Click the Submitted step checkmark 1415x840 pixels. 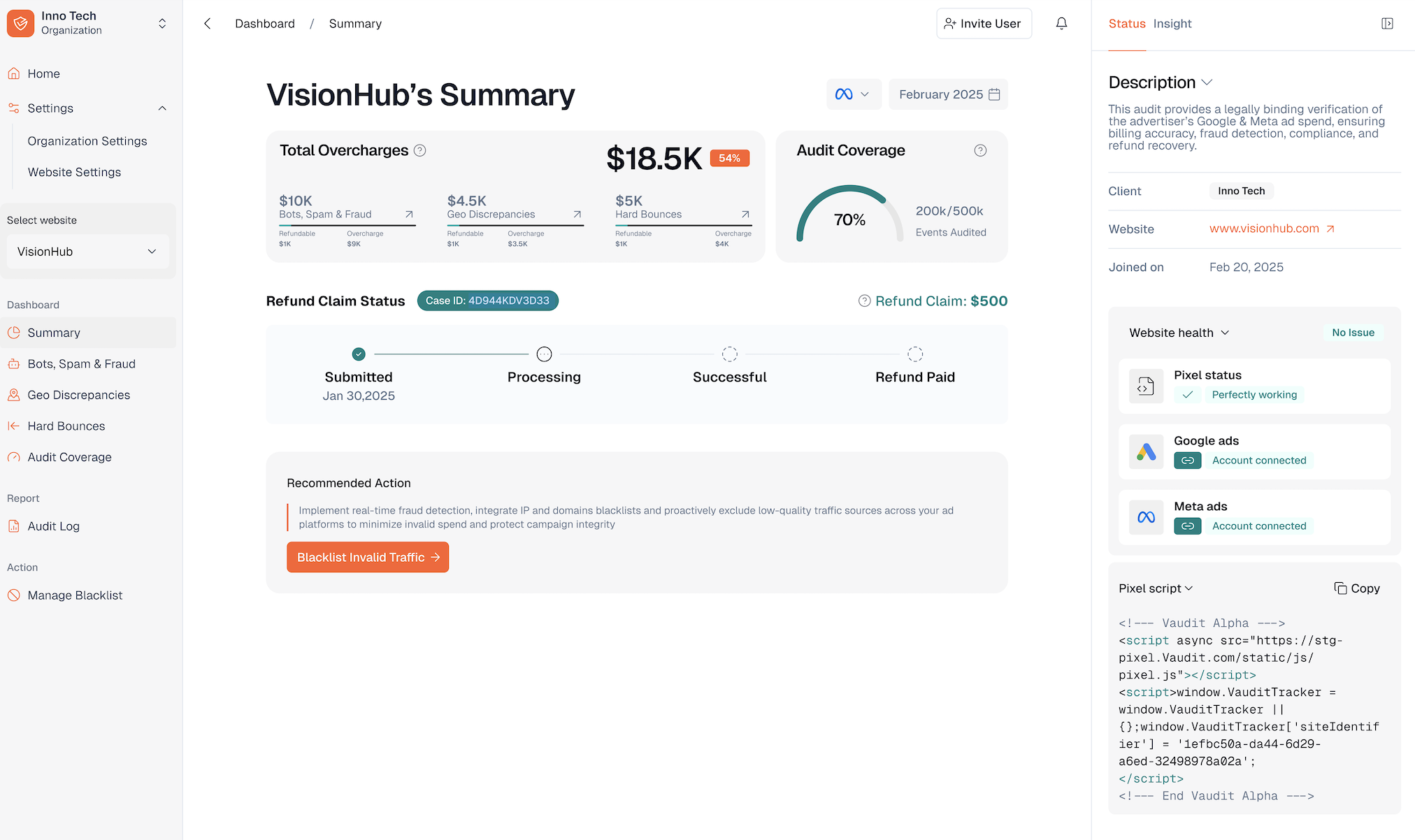(x=359, y=354)
